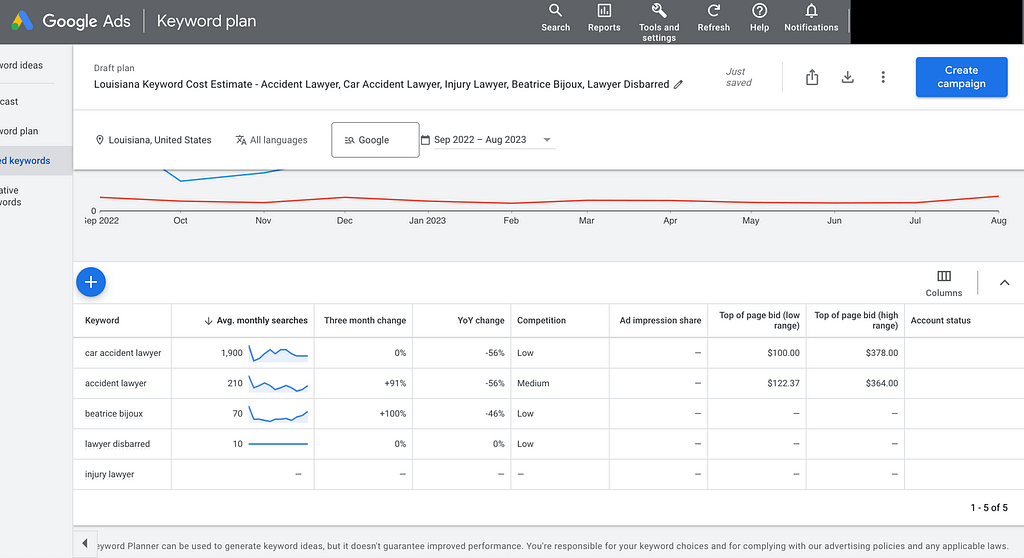1024x558 pixels.
Task: Click the Keyword plan page title
Action: 206,21
